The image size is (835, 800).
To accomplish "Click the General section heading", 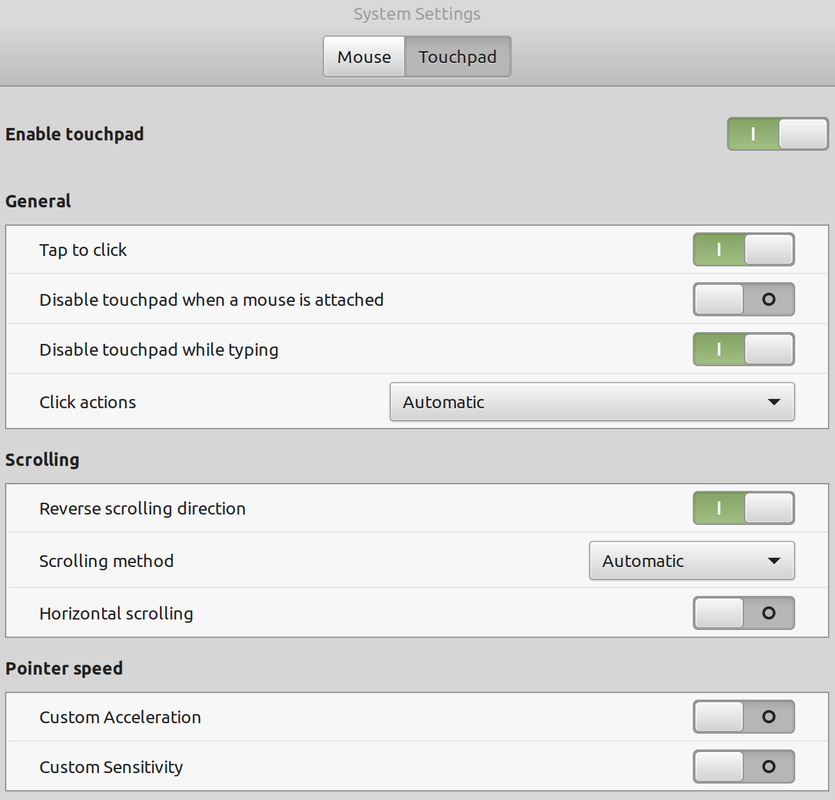I will [x=38, y=201].
